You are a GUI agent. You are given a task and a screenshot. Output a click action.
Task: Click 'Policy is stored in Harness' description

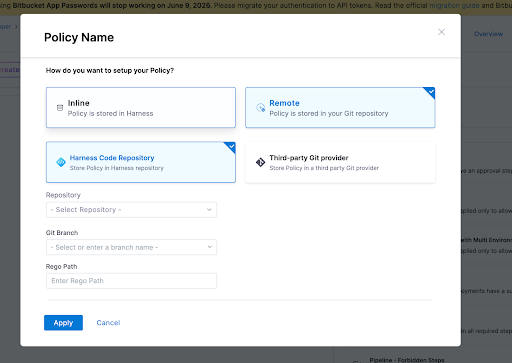coord(110,114)
